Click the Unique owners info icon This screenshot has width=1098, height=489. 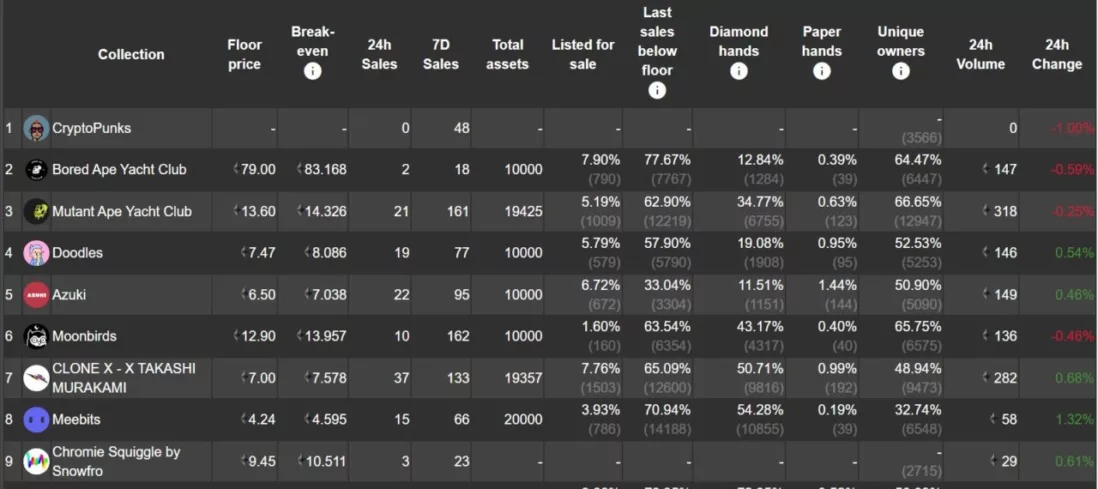click(901, 71)
